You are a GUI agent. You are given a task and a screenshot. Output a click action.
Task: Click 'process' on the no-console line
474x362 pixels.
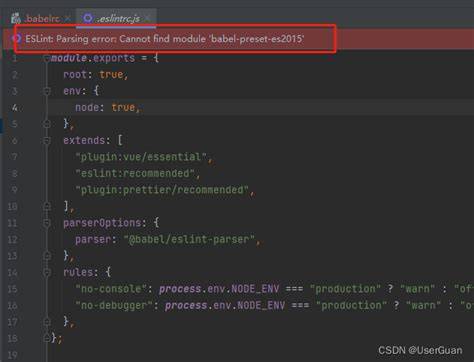180,289
